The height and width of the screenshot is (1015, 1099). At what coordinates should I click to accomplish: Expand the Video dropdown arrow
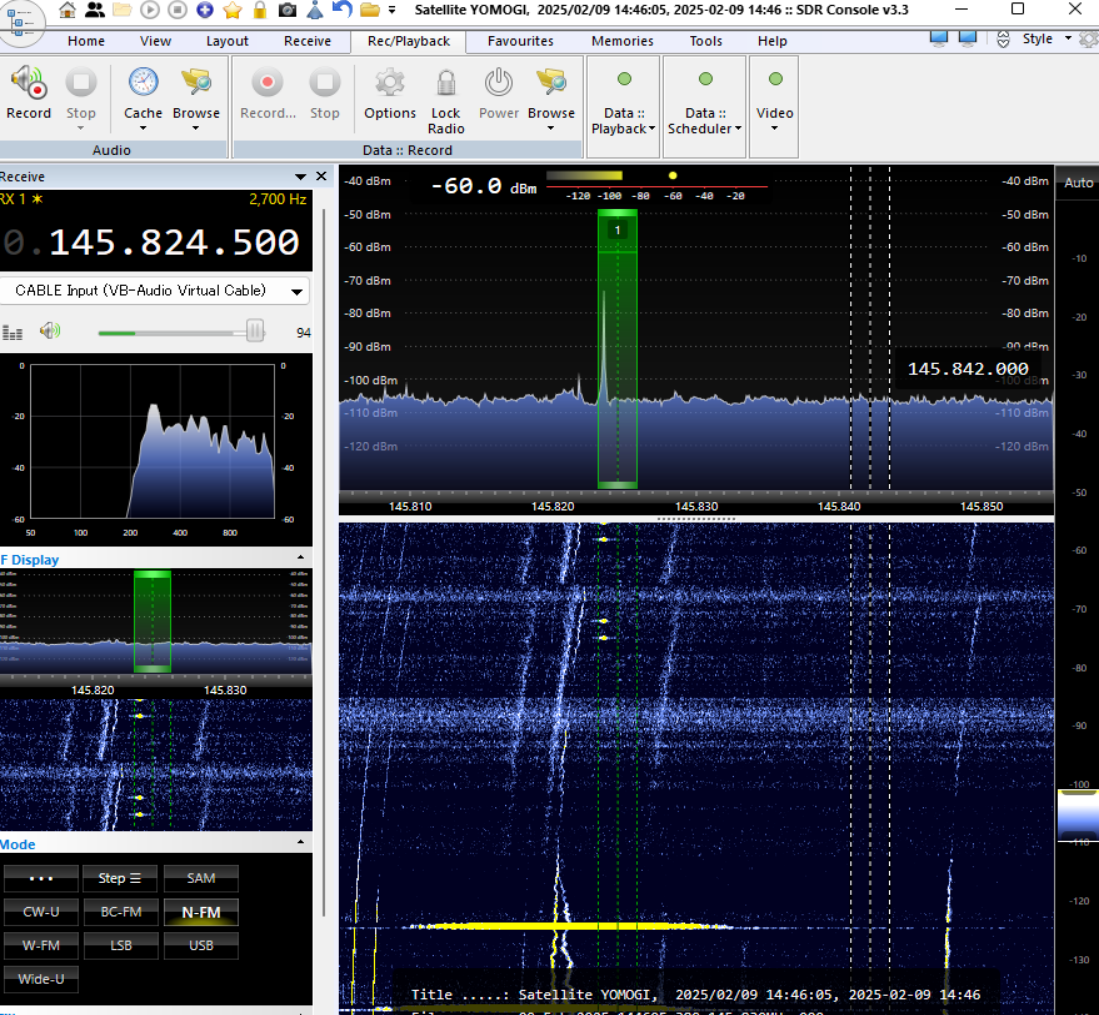774,129
